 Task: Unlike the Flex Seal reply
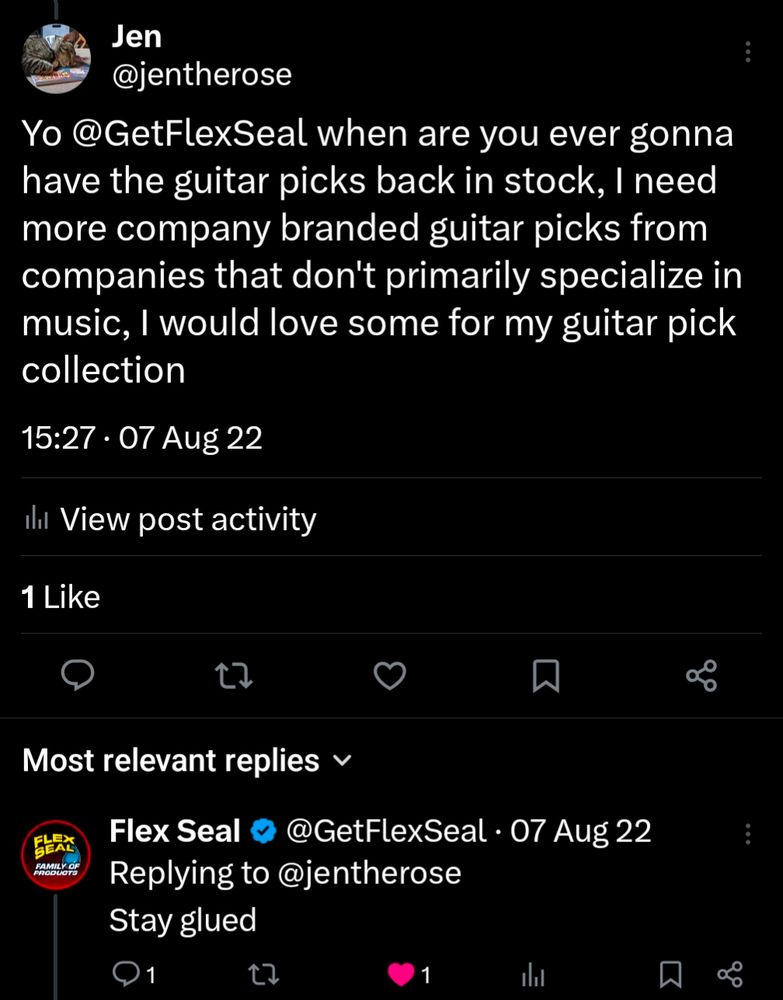pyautogui.click(x=400, y=973)
